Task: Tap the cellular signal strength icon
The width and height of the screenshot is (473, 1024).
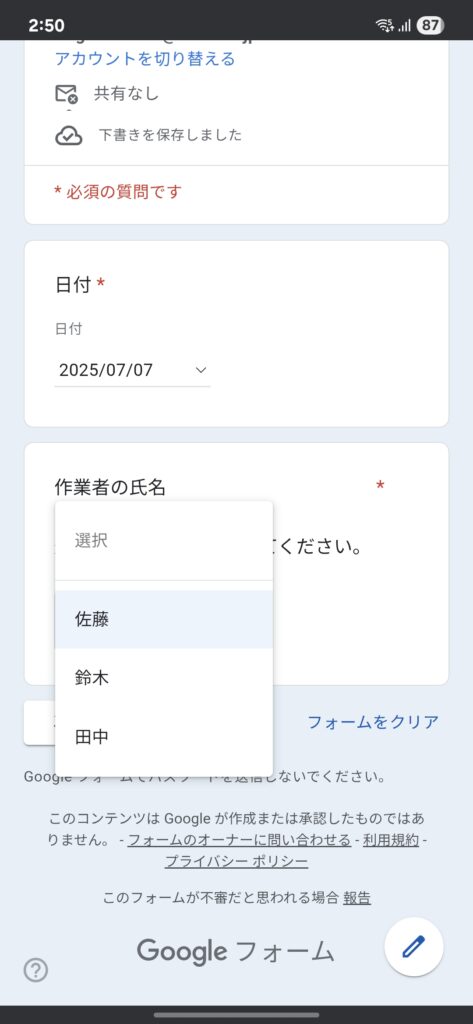Action: click(405, 25)
